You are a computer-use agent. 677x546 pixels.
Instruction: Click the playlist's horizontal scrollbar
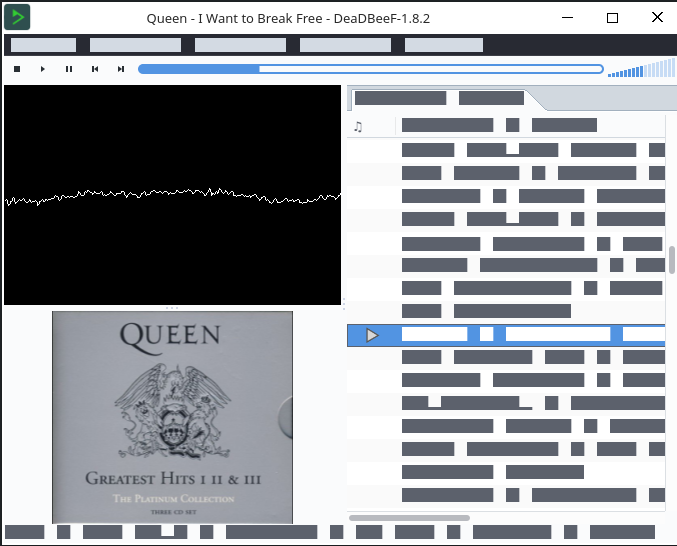click(409, 518)
